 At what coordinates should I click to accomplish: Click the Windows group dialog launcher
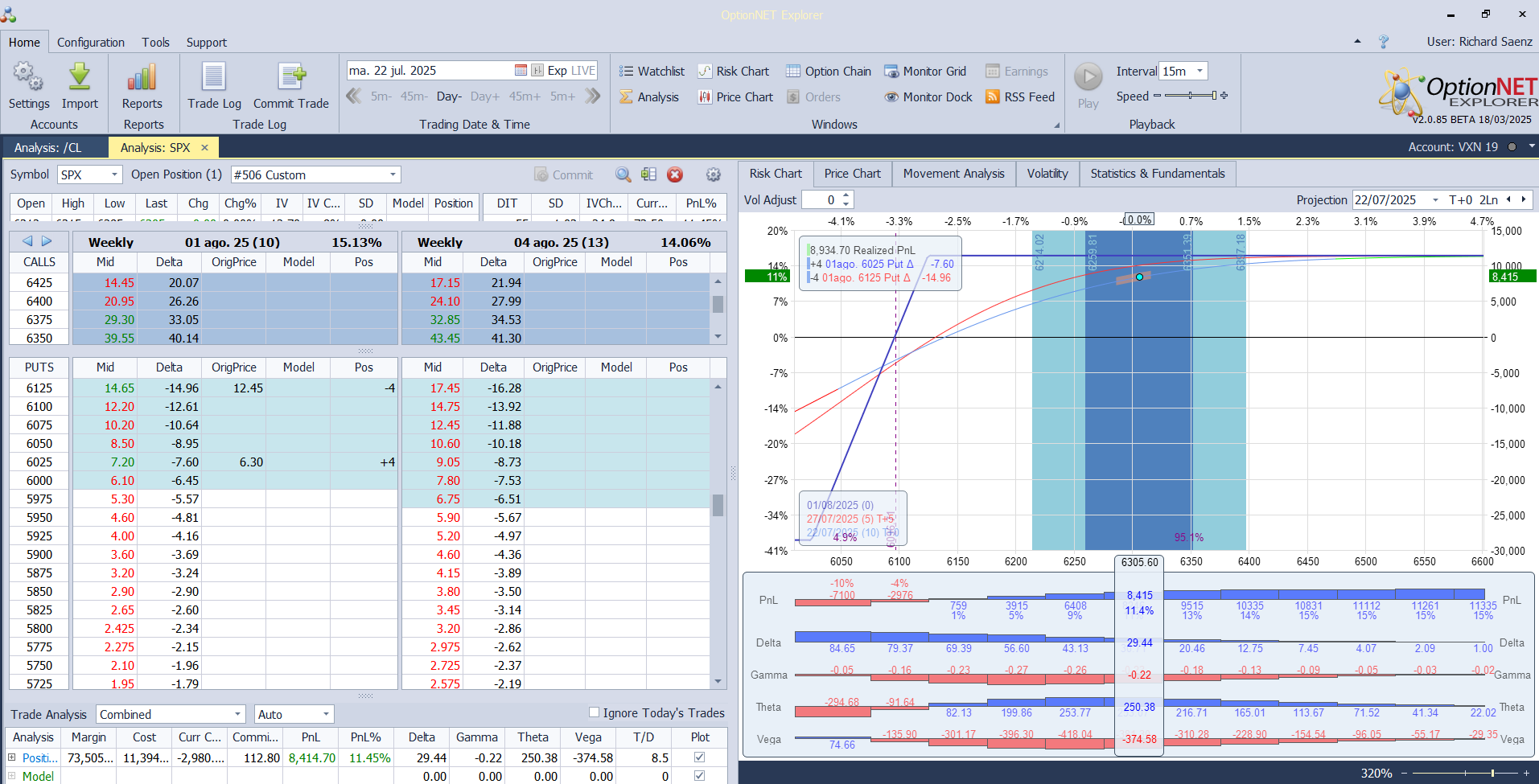pos(1056,125)
